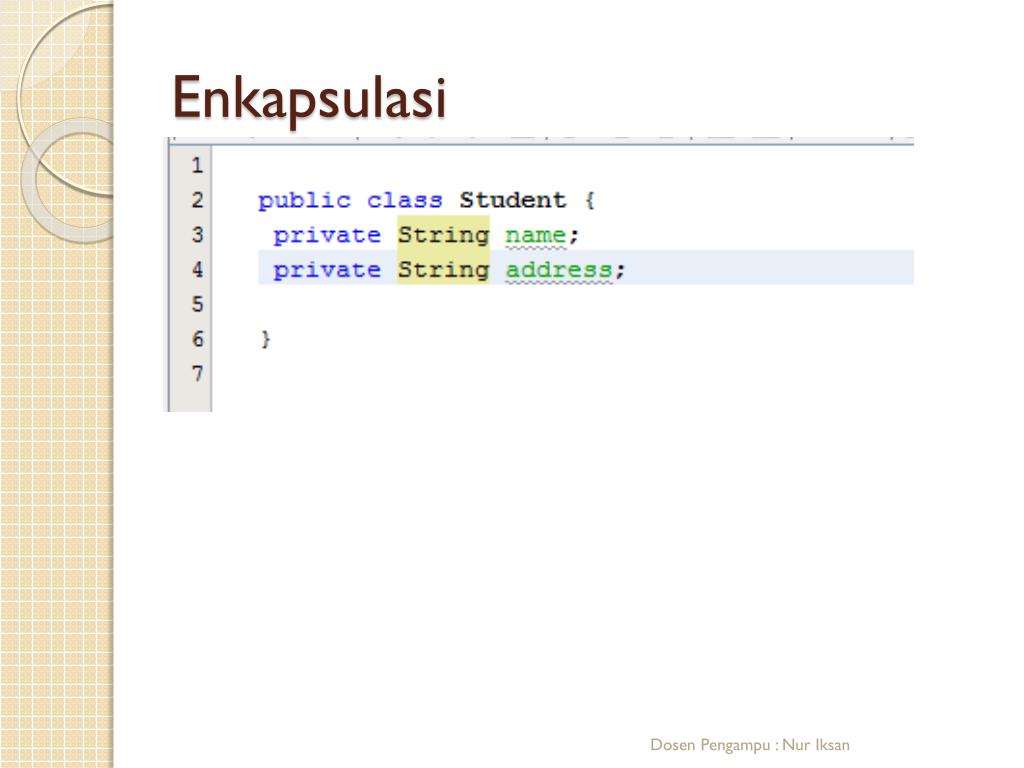Click the slide title 'Enkapsulasi'
Image resolution: width=1024 pixels, height=768 pixels.
[309, 99]
